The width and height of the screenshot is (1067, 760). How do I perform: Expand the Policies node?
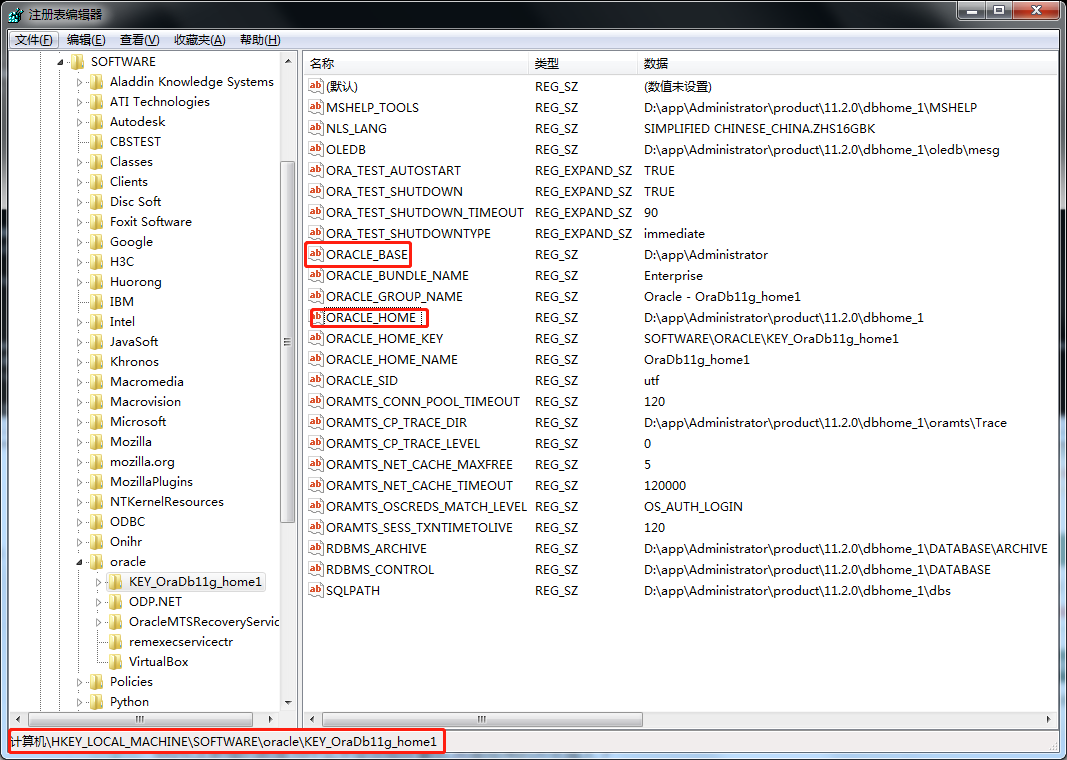80,682
